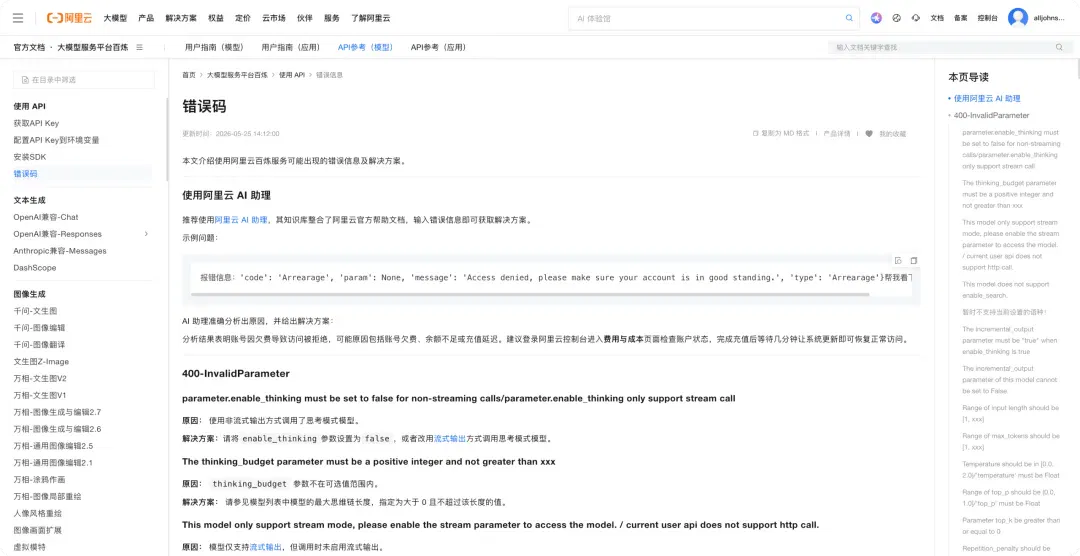1080x556 pixels.
Task: Open the purple AI assistant star icon
Action: [876, 19]
